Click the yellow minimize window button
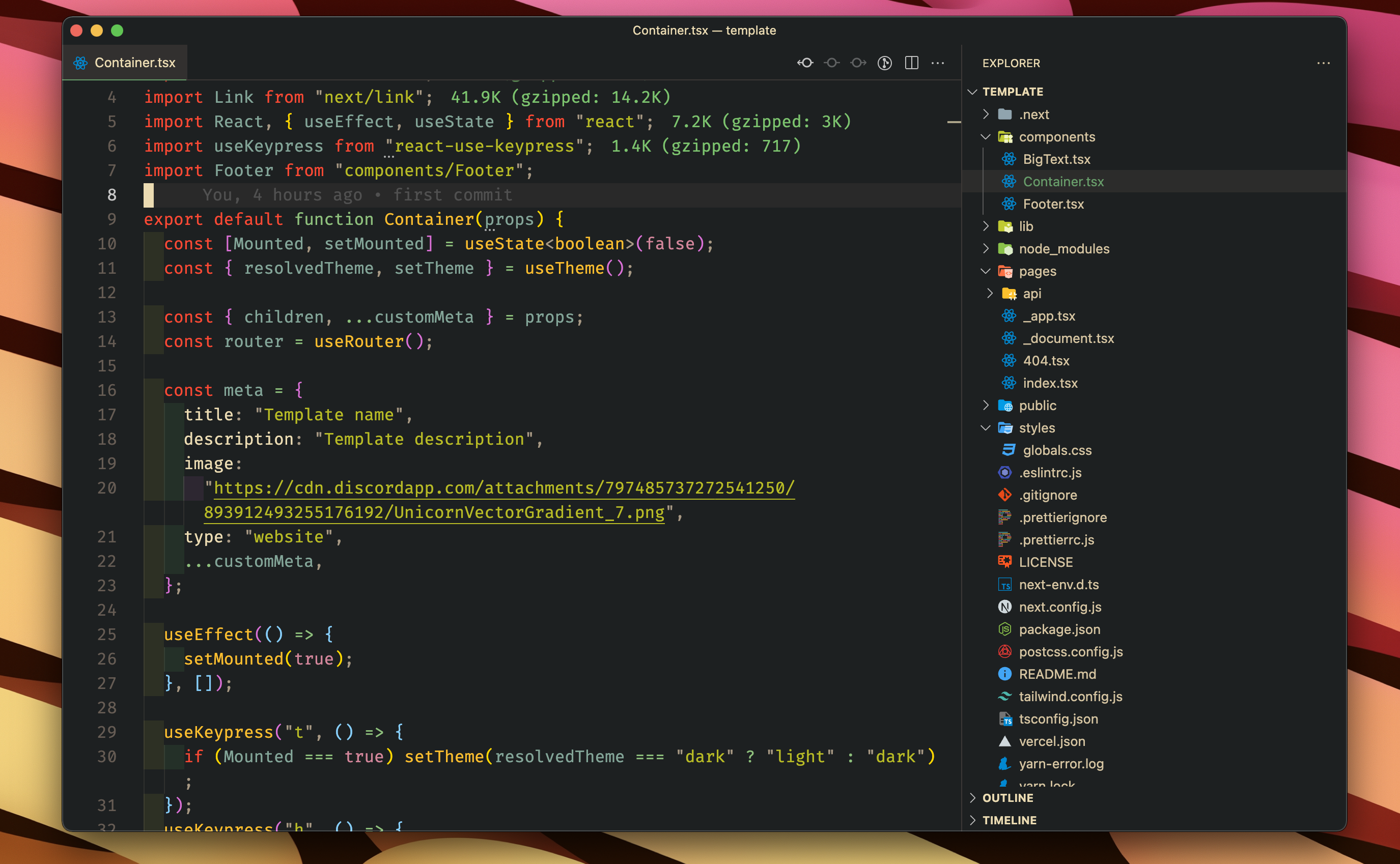Viewport: 1400px width, 864px height. (97, 31)
